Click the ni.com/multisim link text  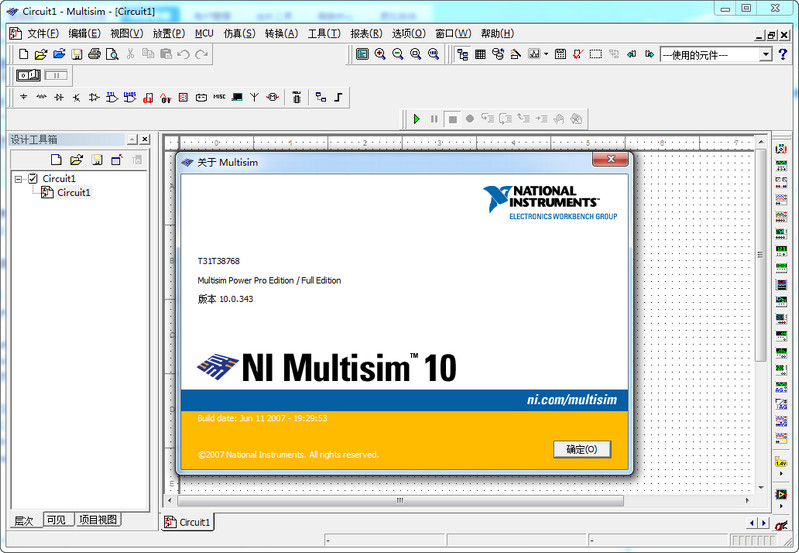pyautogui.click(x=572, y=400)
